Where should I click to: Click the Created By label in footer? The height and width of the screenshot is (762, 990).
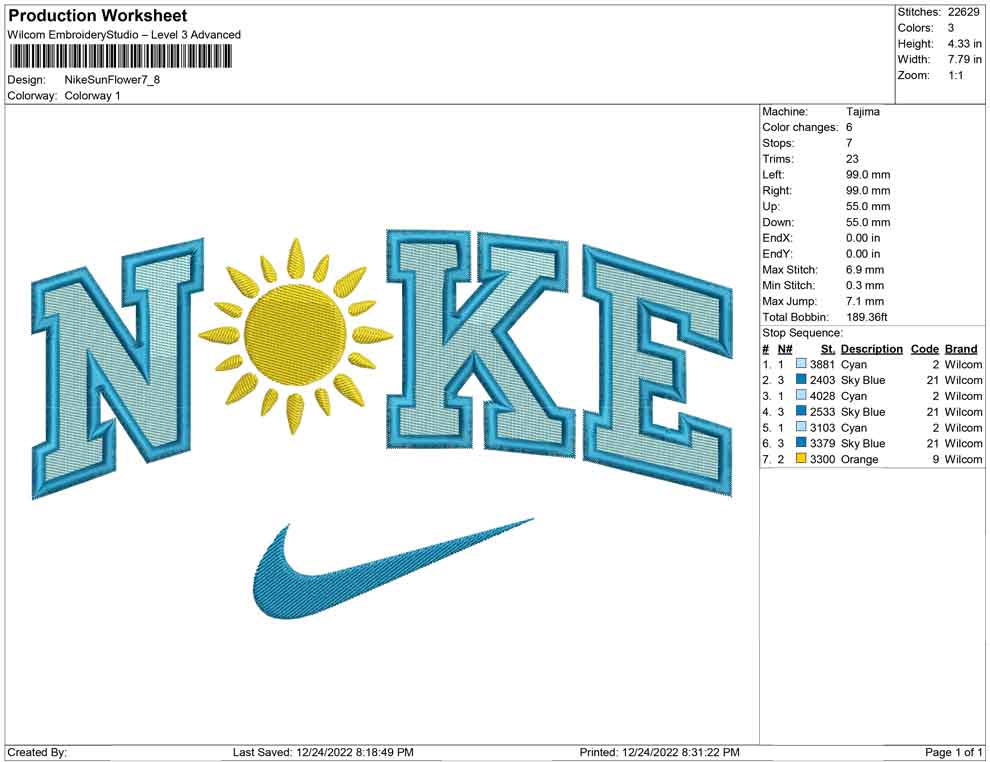(37, 752)
